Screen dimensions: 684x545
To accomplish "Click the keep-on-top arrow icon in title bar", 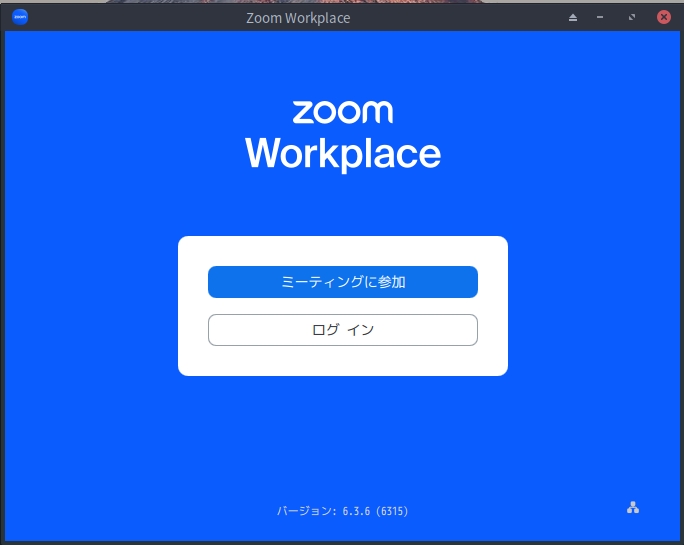I will 573,17.
